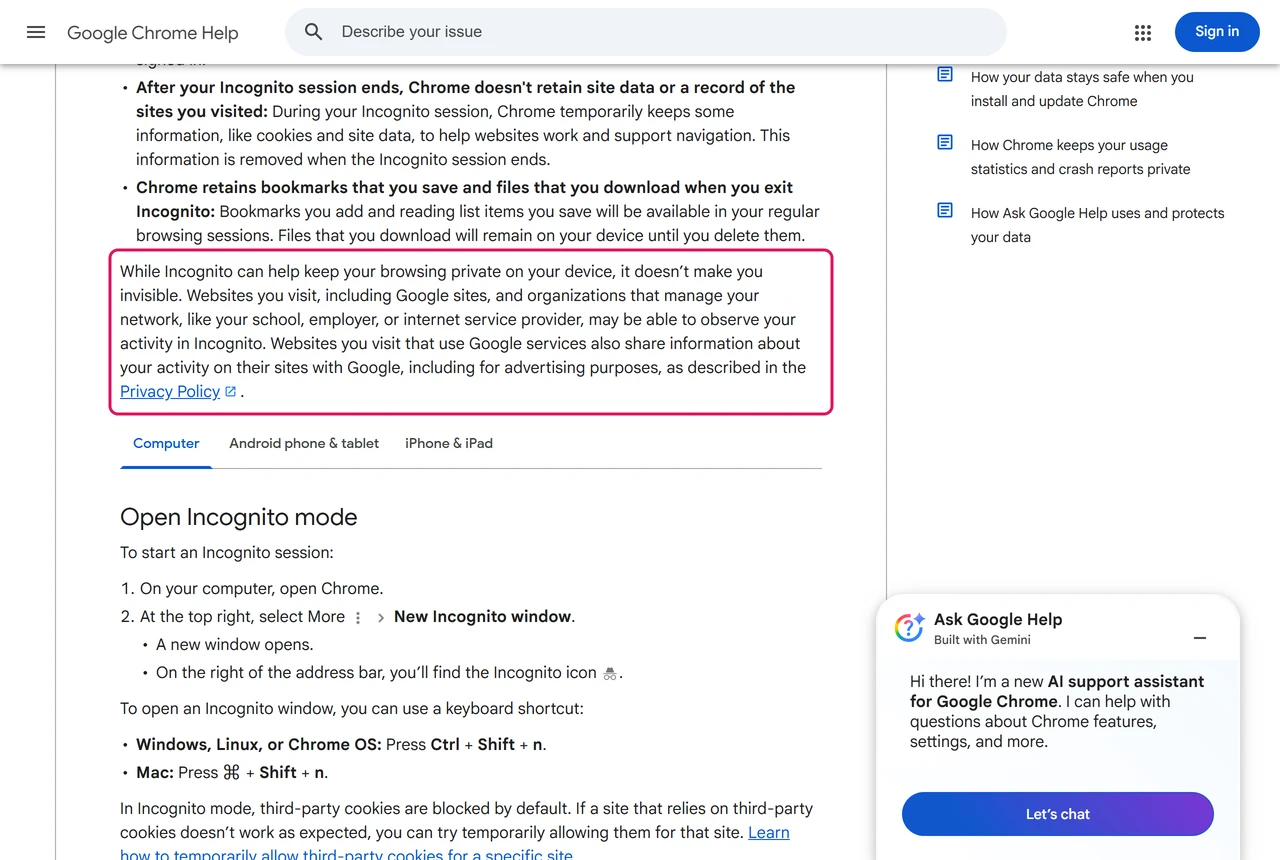This screenshot has height=860, width=1280.
Task: Click the Open Incognito mode heading
Action: click(239, 517)
